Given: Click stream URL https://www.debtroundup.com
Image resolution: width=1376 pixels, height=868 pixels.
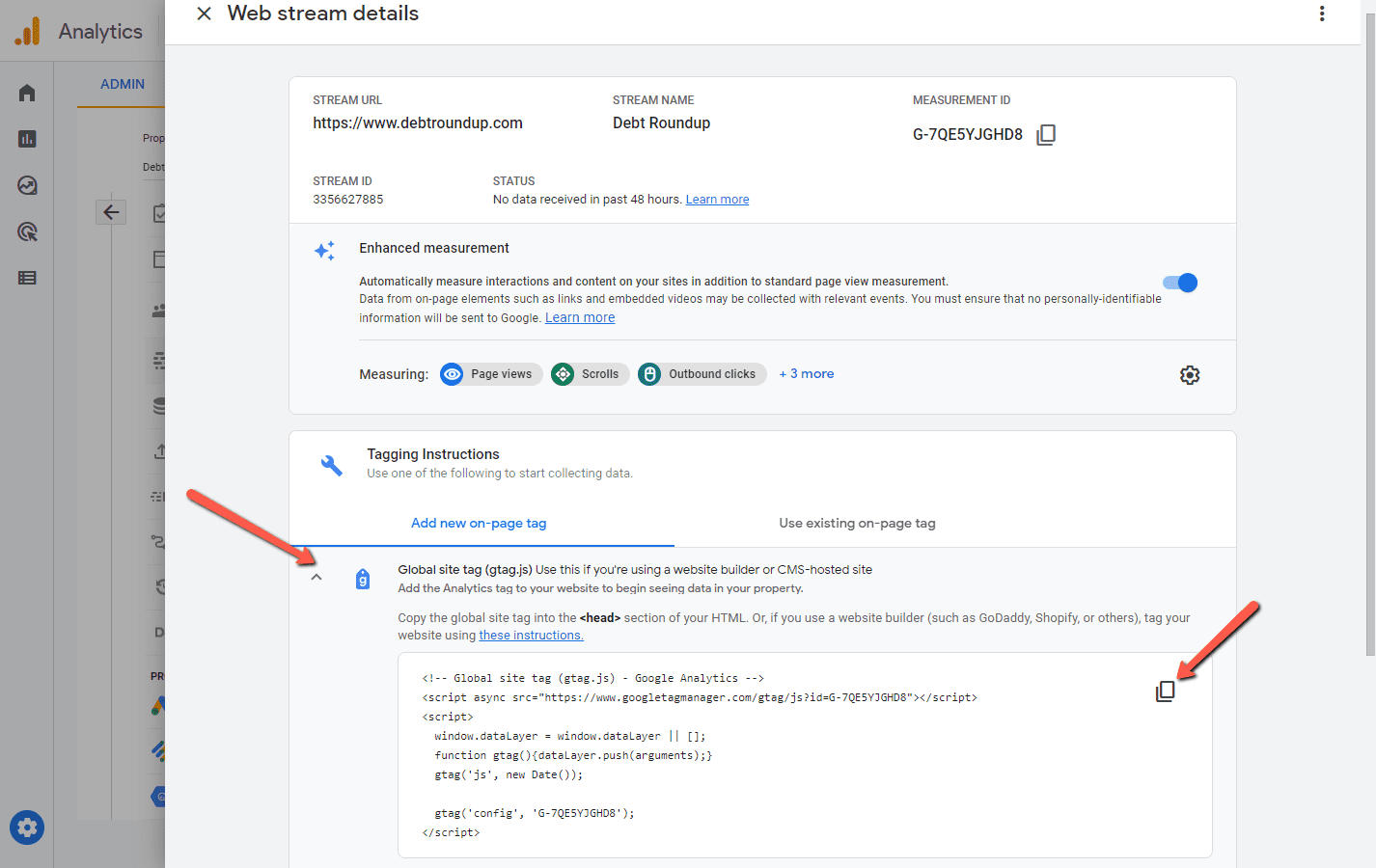Looking at the screenshot, I should pyautogui.click(x=418, y=123).
